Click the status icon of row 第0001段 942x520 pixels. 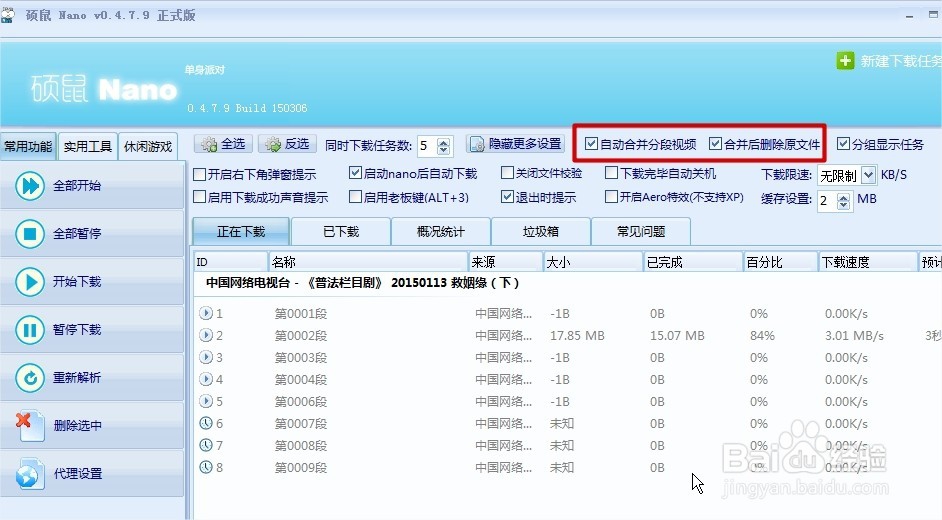click(x=206, y=313)
